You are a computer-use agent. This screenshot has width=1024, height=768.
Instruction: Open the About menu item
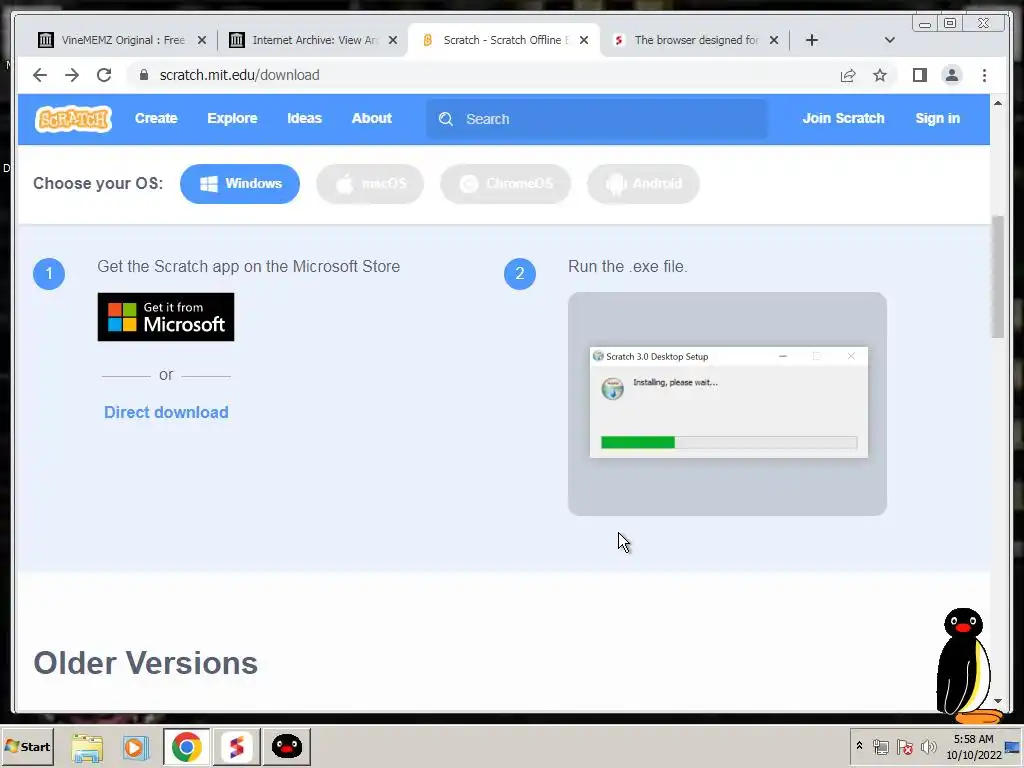372,119
